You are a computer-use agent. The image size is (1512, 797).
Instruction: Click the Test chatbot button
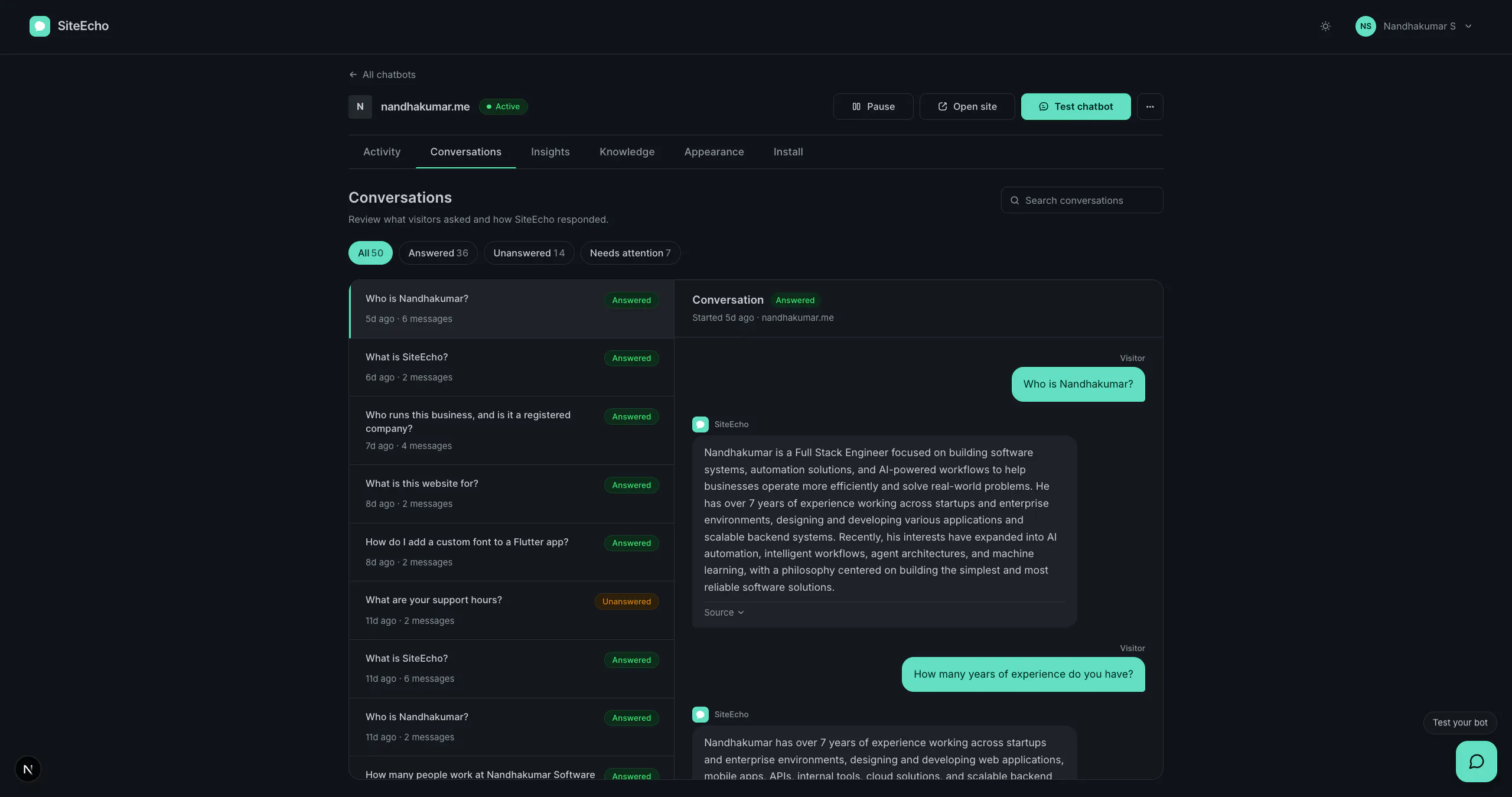pyautogui.click(x=1076, y=107)
